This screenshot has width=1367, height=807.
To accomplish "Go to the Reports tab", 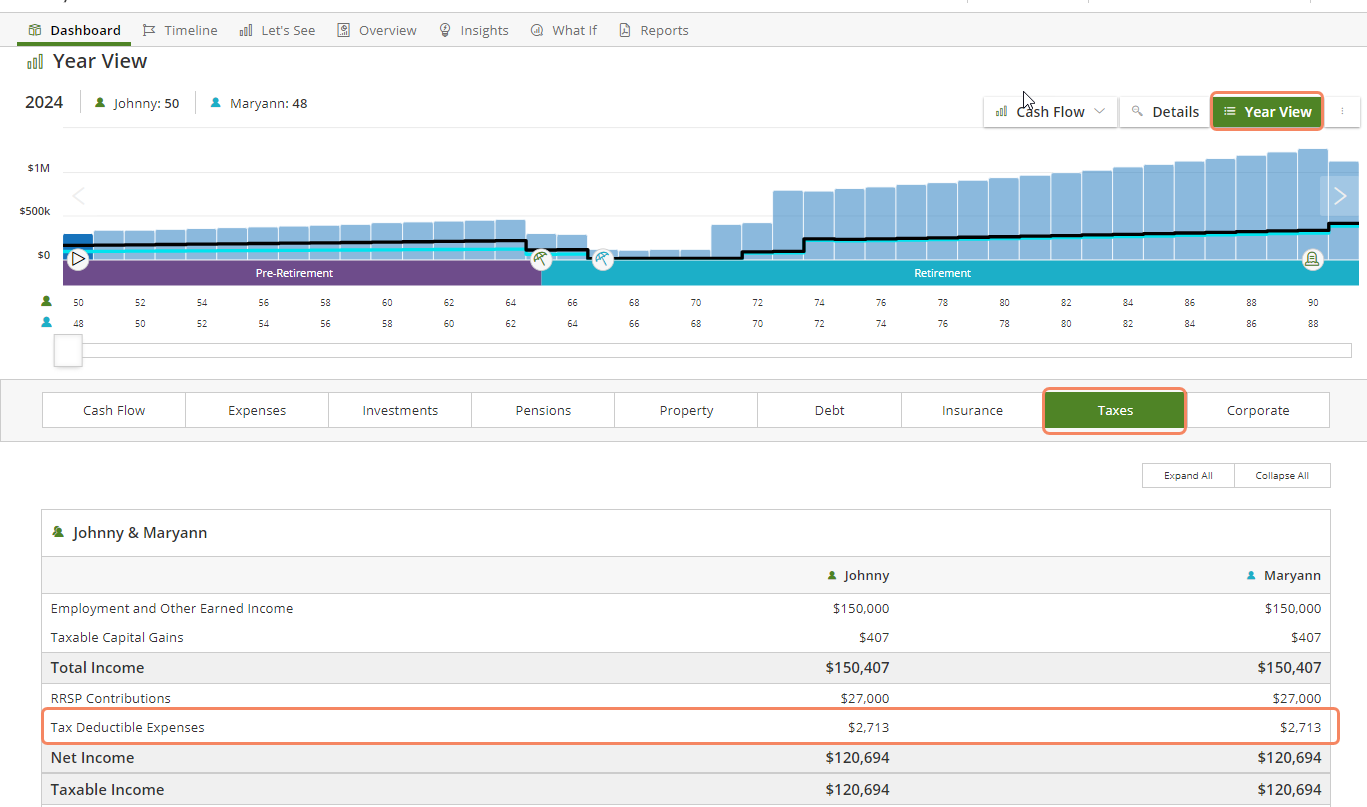I will (x=653, y=30).
